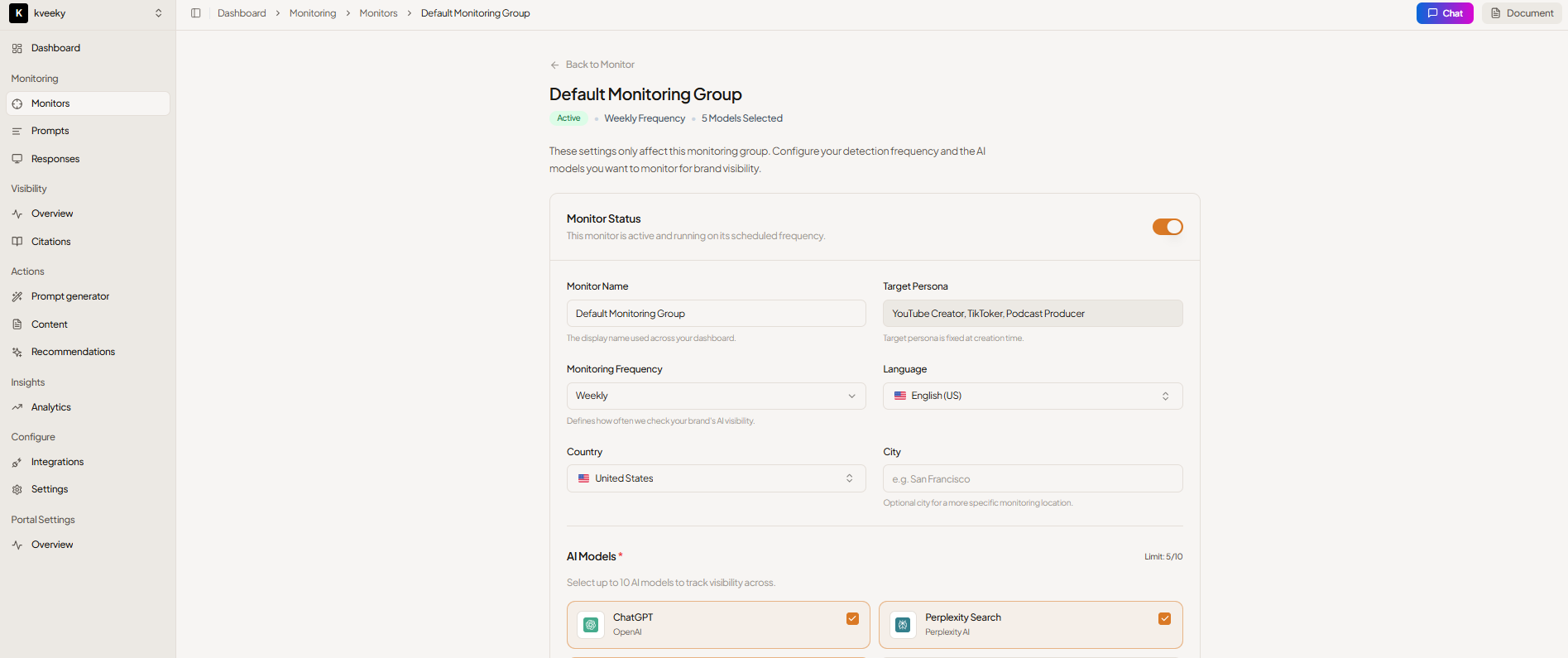Click the Analytics trend icon
1568x658 pixels.
(x=17, y=407)
